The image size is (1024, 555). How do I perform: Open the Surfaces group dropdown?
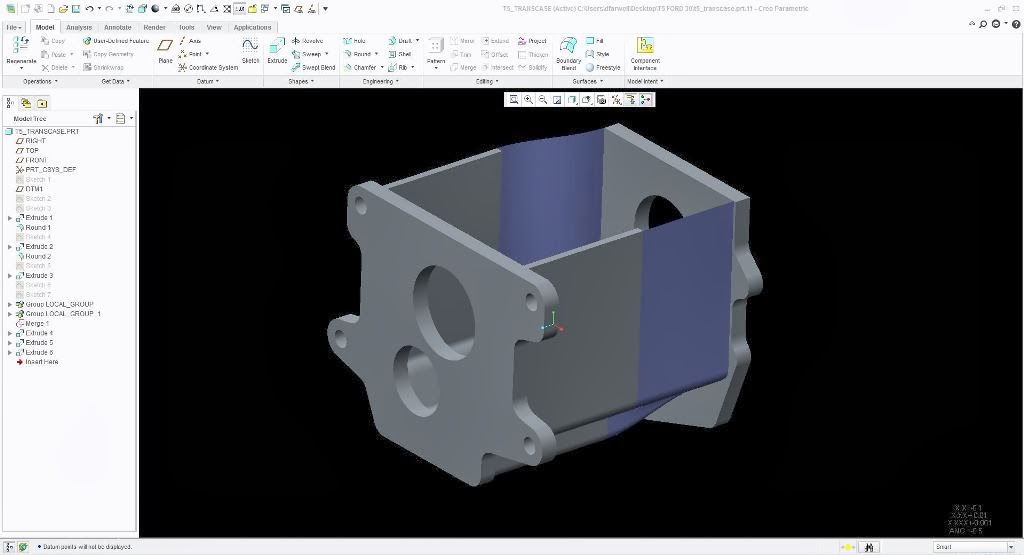click(x=588, y=82)
